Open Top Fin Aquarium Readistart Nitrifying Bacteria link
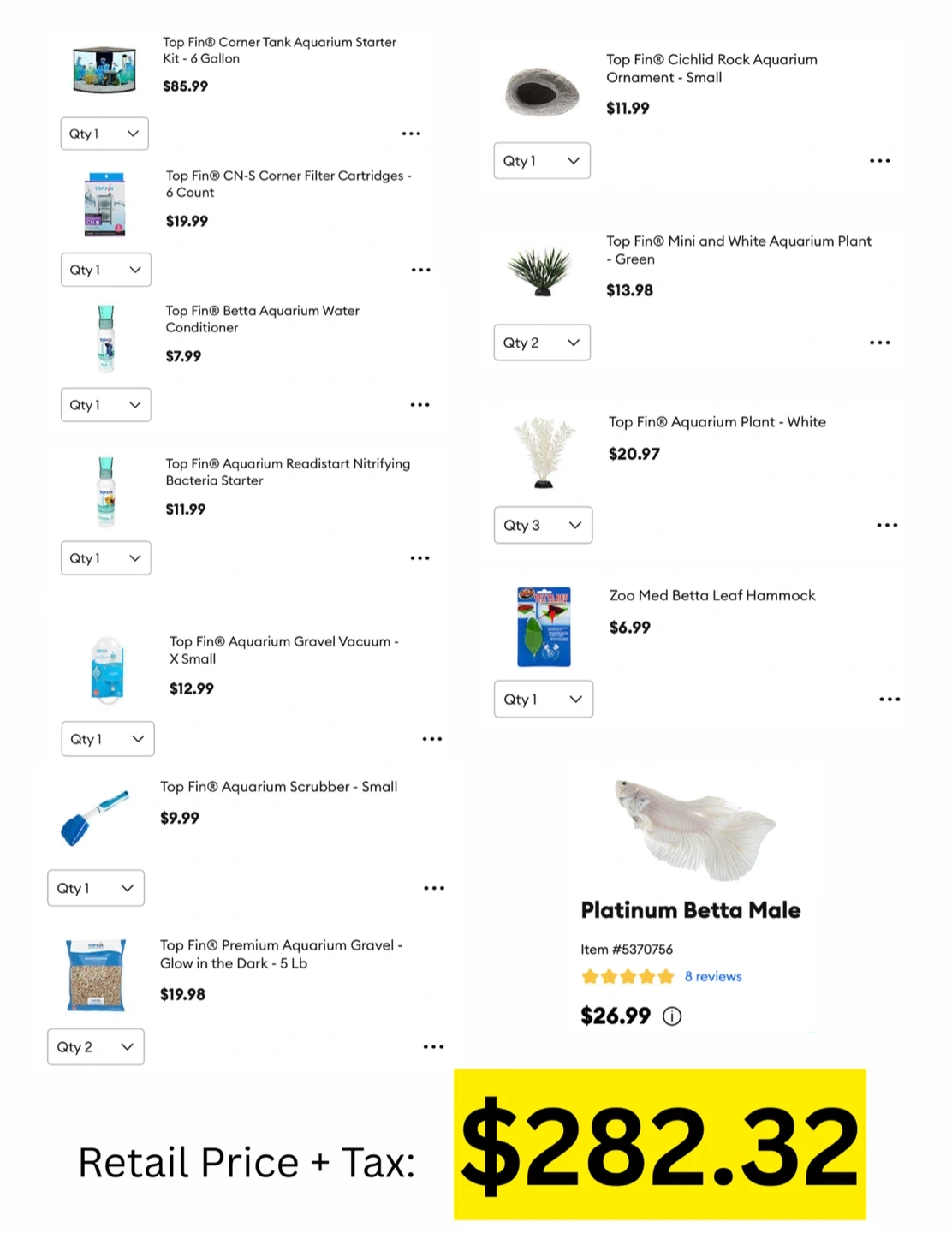 [288, 472]
